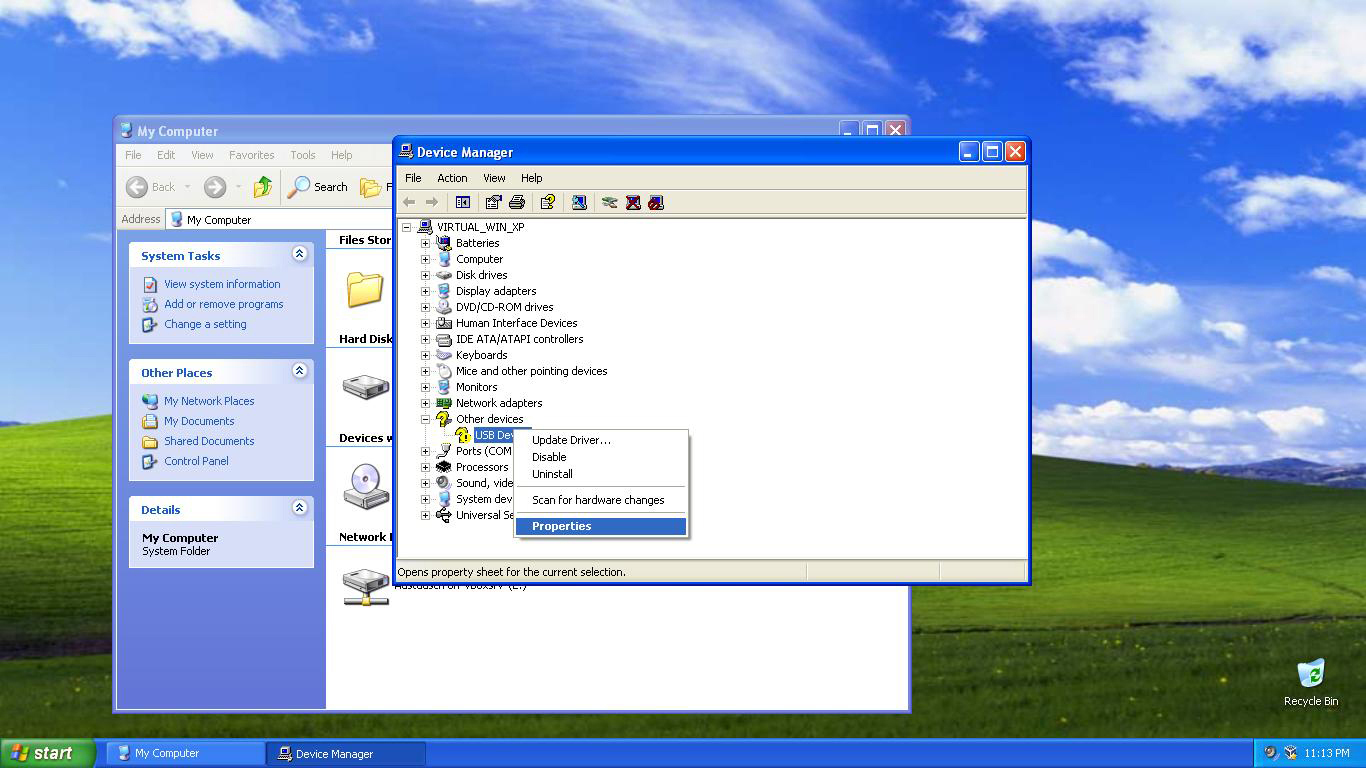
Task: Click the Device Manager taskbar button
Action: pyautogui.click(x=347, y=754)
